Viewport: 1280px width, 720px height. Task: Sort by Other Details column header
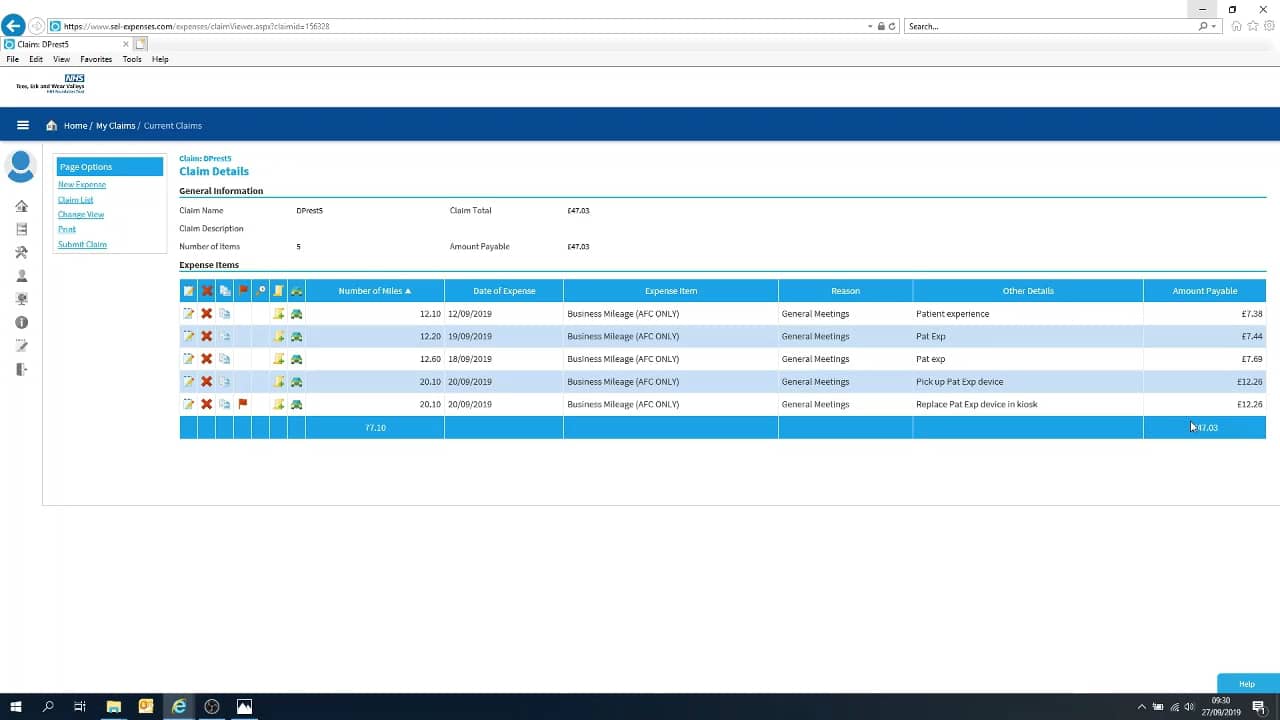click(1028, 291)
